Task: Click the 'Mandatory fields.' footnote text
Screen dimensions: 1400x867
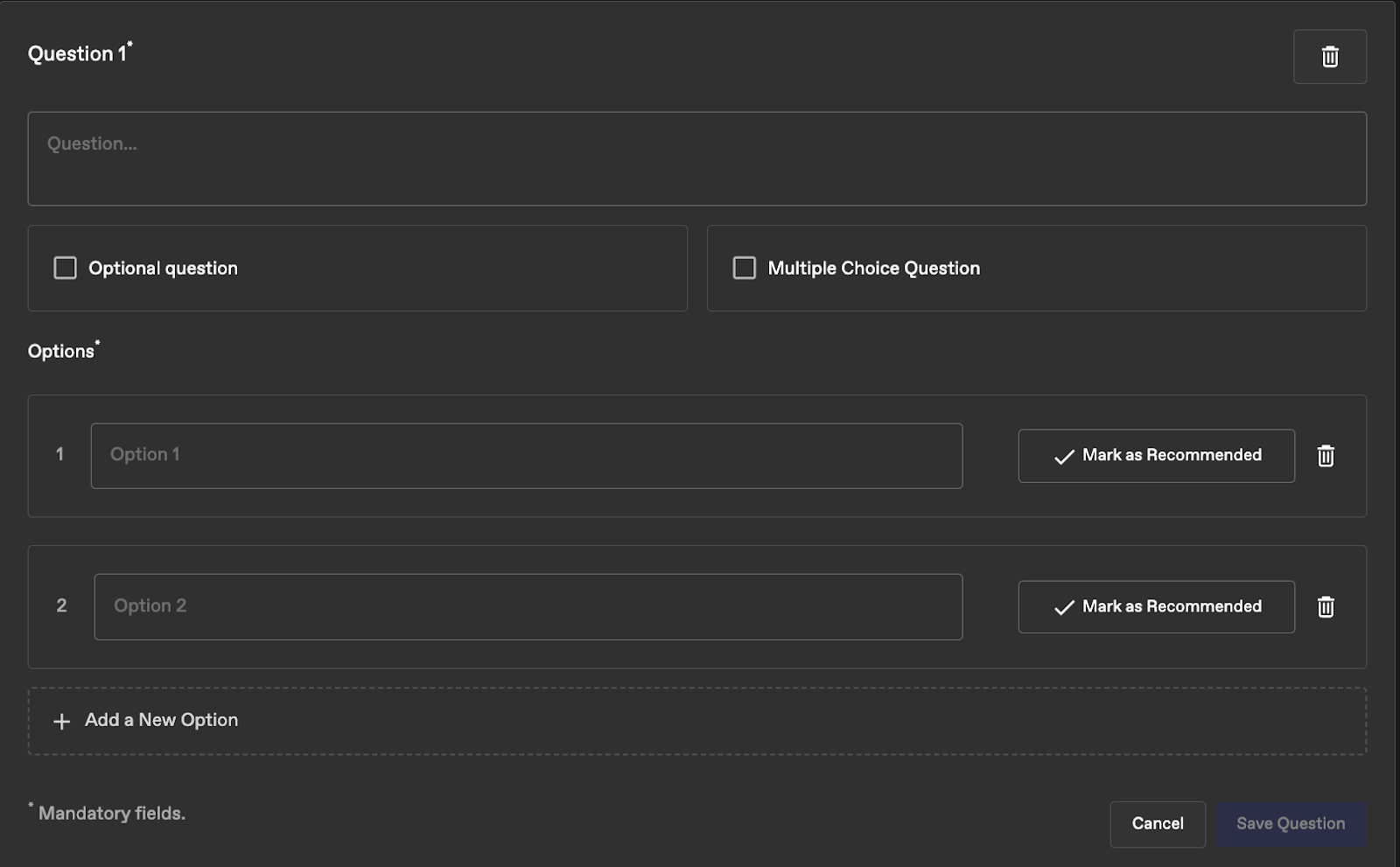Action: click(x=111, y=814)
